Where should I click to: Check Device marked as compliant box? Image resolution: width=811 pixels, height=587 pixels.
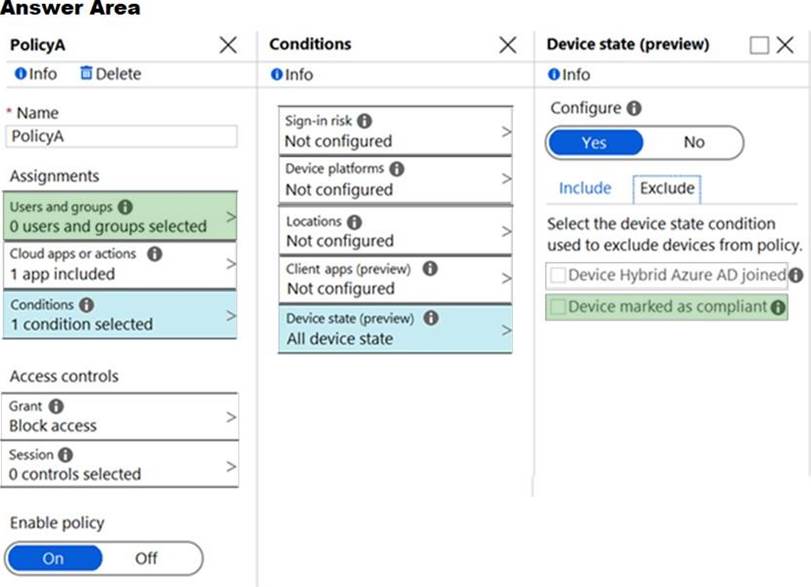558,307
